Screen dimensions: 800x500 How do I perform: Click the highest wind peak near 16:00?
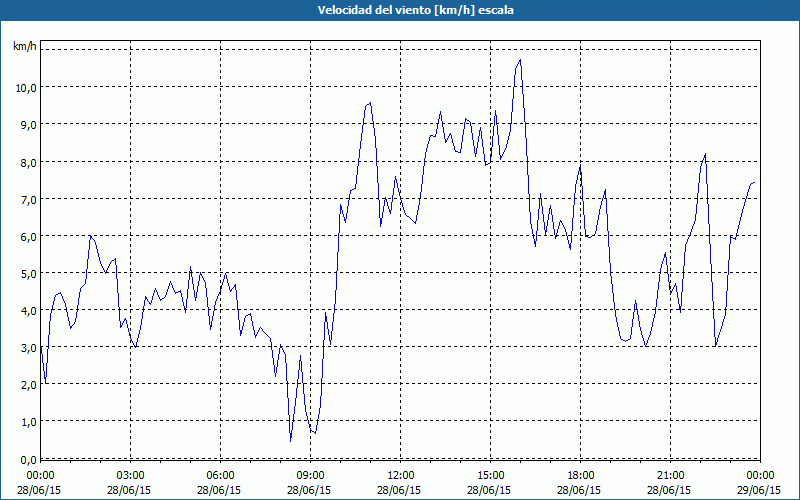point(520,60)
